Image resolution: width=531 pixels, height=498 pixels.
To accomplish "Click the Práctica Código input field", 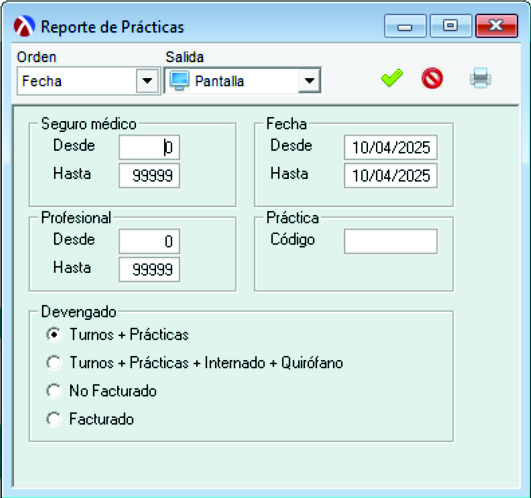I will pyautogui.click(x=391, y=241).
